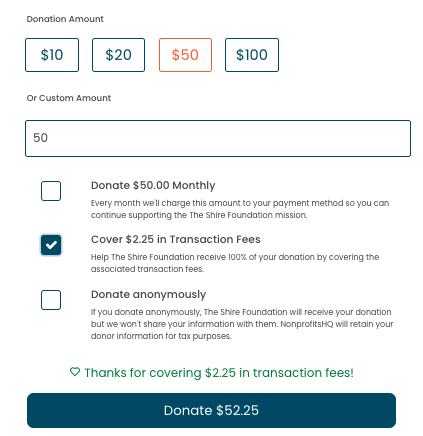This screenshot has height=436, width=423.
Task: Click the NonprofitsHQ donor information note
Action: (x=242, y=324)
